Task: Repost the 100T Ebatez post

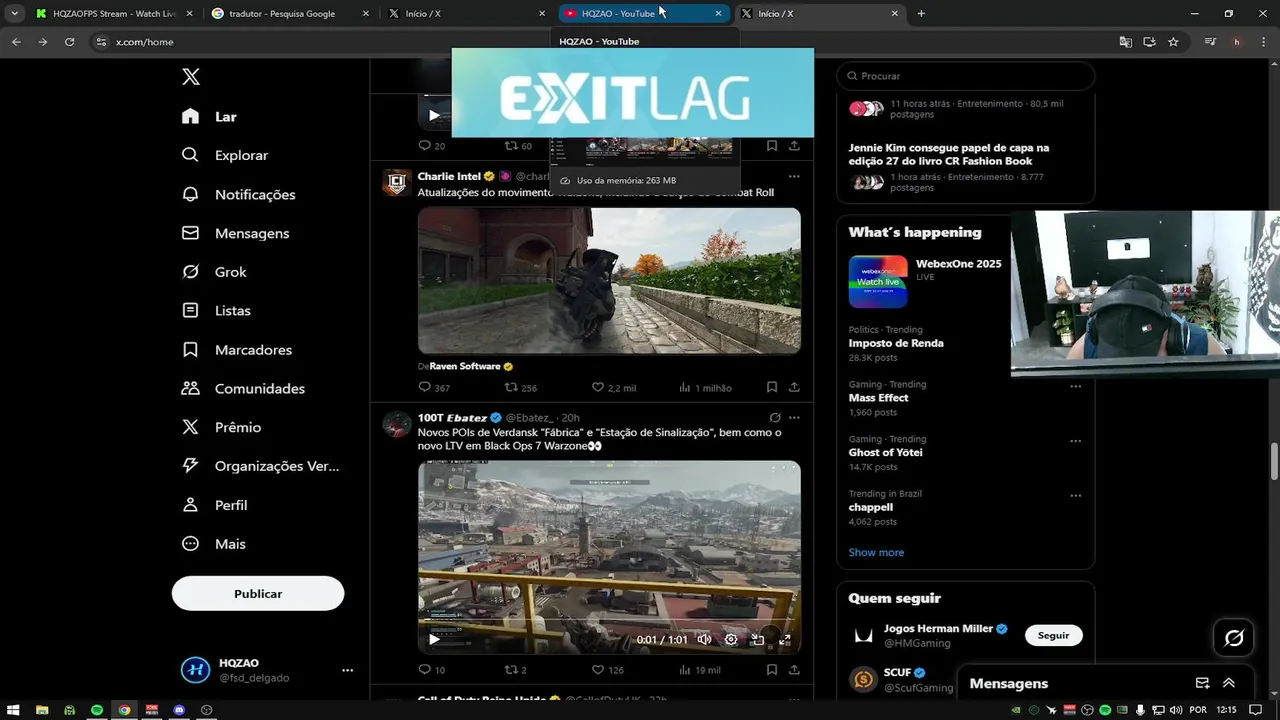Action: pyautogui.click(x=515, y=670)
